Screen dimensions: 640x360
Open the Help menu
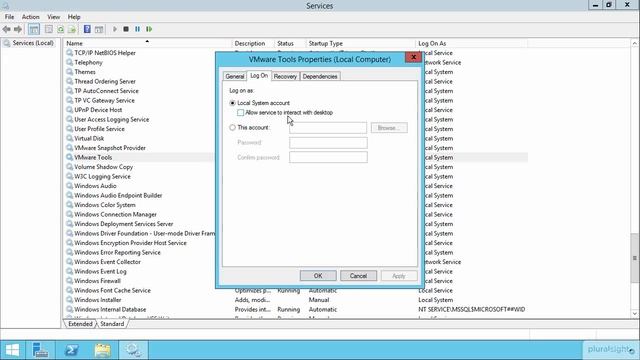coord(74,17)
